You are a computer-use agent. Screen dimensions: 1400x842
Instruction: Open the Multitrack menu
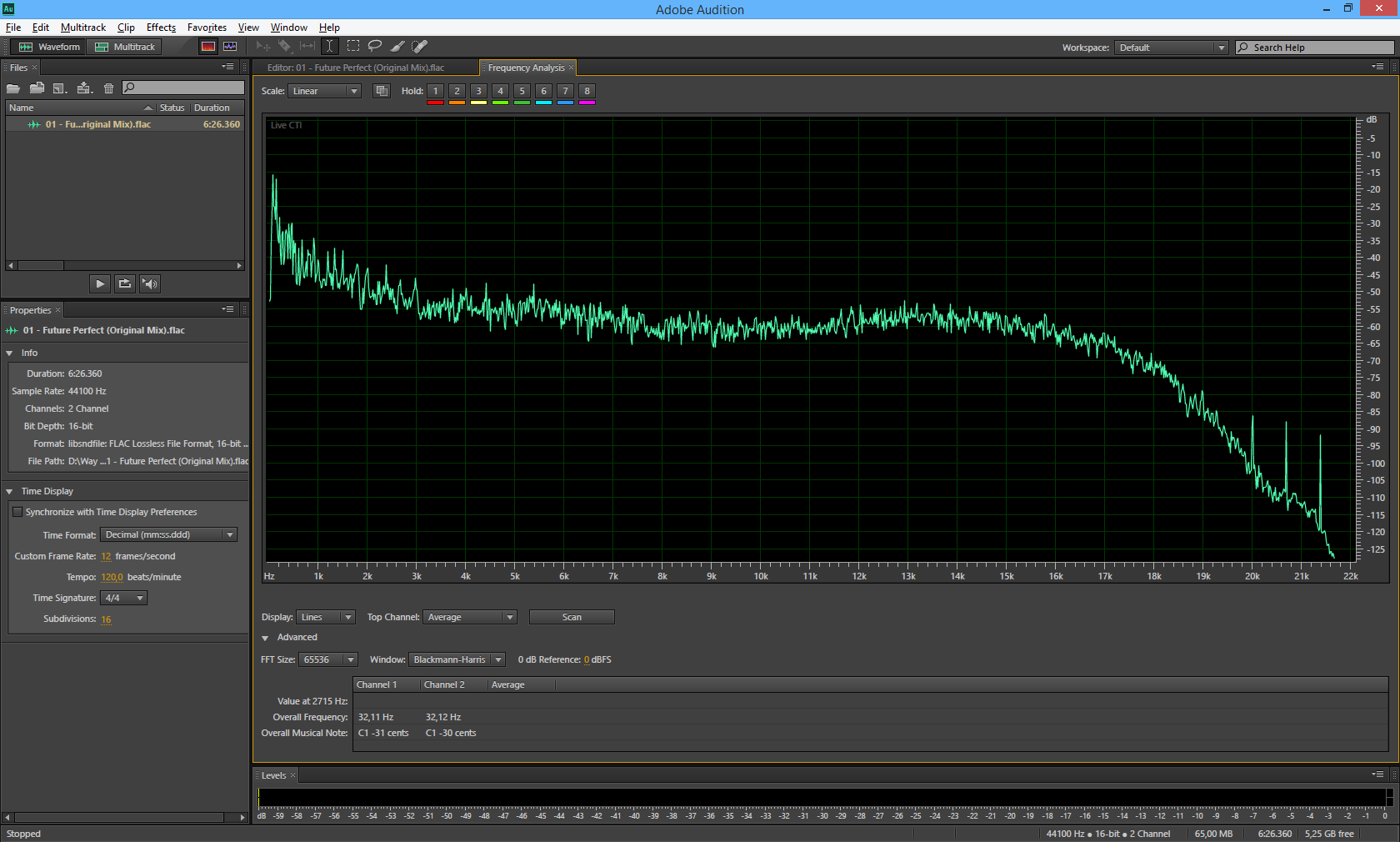point(83,28)
